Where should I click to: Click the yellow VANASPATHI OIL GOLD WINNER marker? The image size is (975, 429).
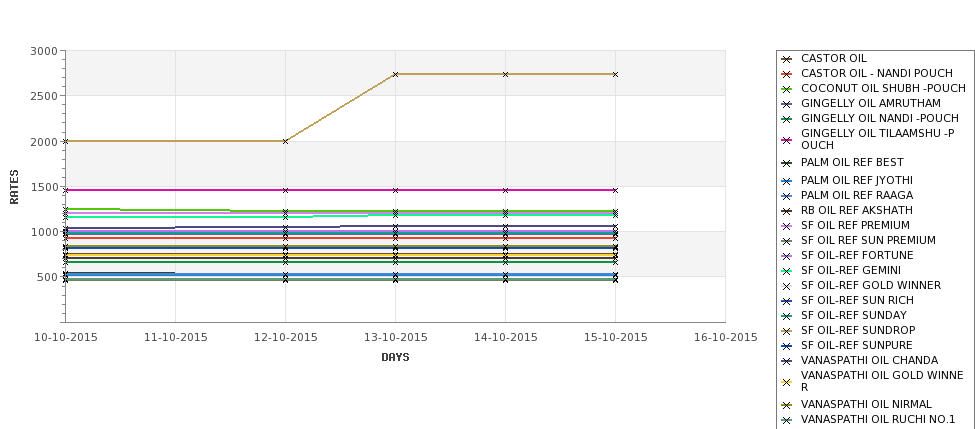tap(787, 382)
